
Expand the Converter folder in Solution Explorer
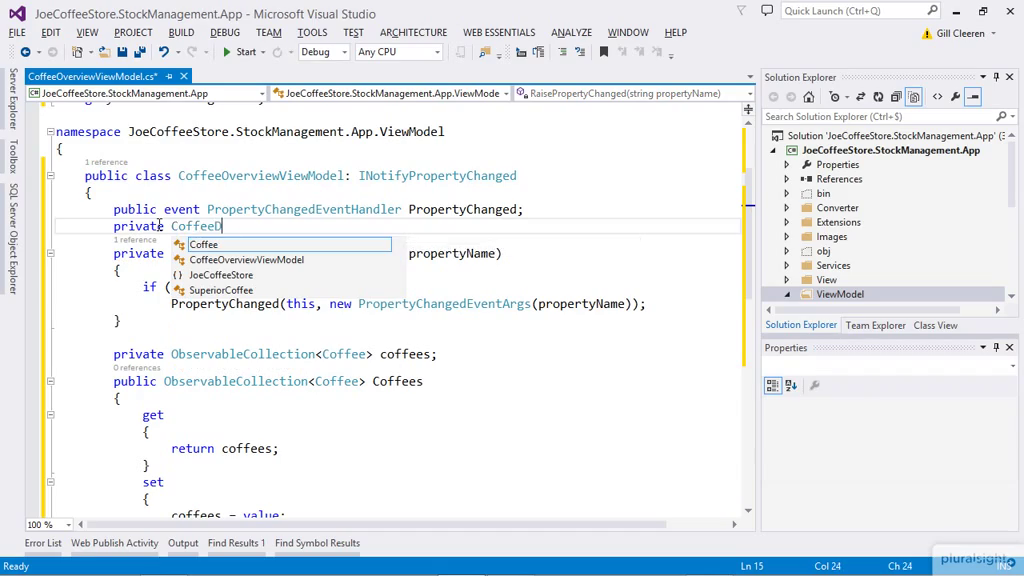(787, 208)
